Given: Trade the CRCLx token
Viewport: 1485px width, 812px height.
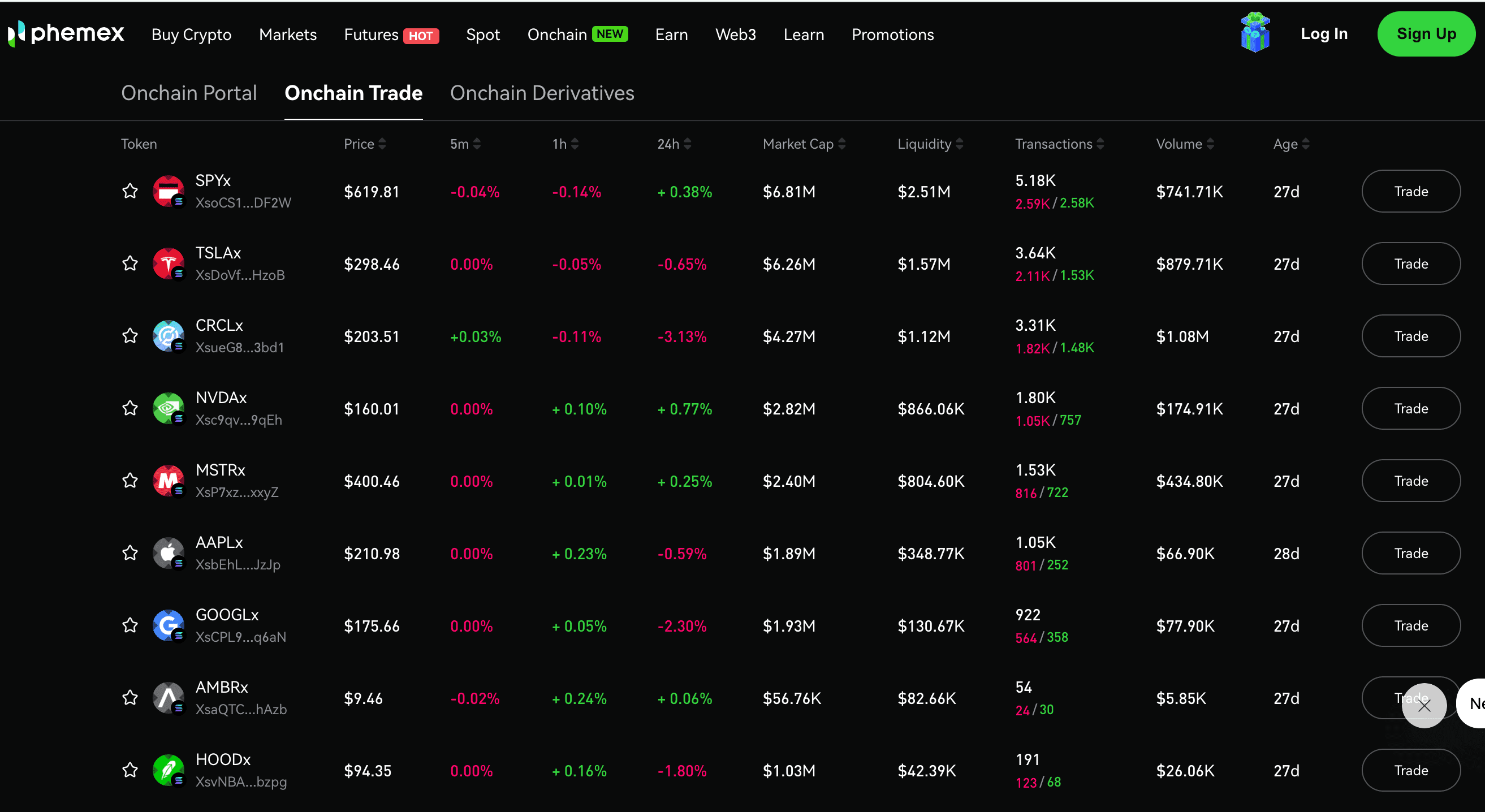Looking at the screenshot, I should click(x=1410, y=336).
